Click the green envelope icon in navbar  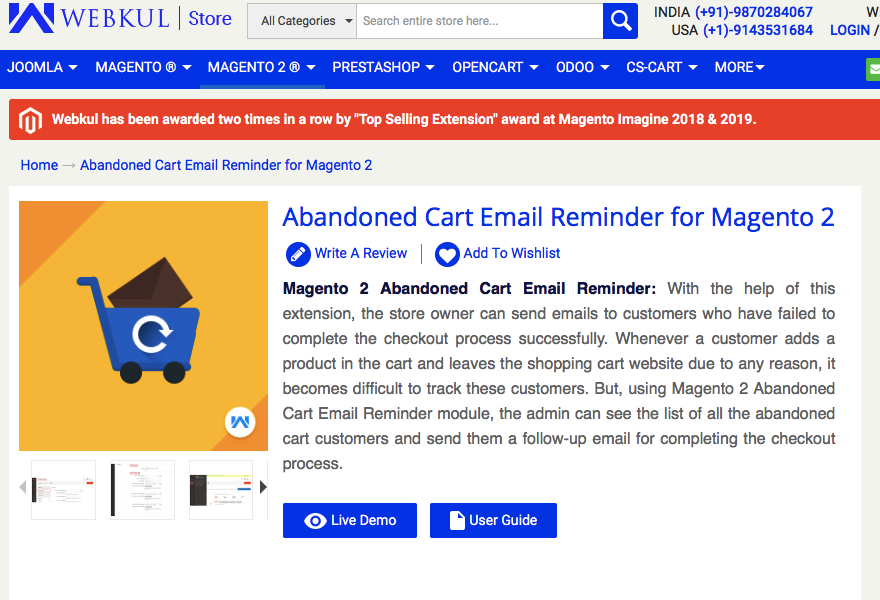(873, 70)
